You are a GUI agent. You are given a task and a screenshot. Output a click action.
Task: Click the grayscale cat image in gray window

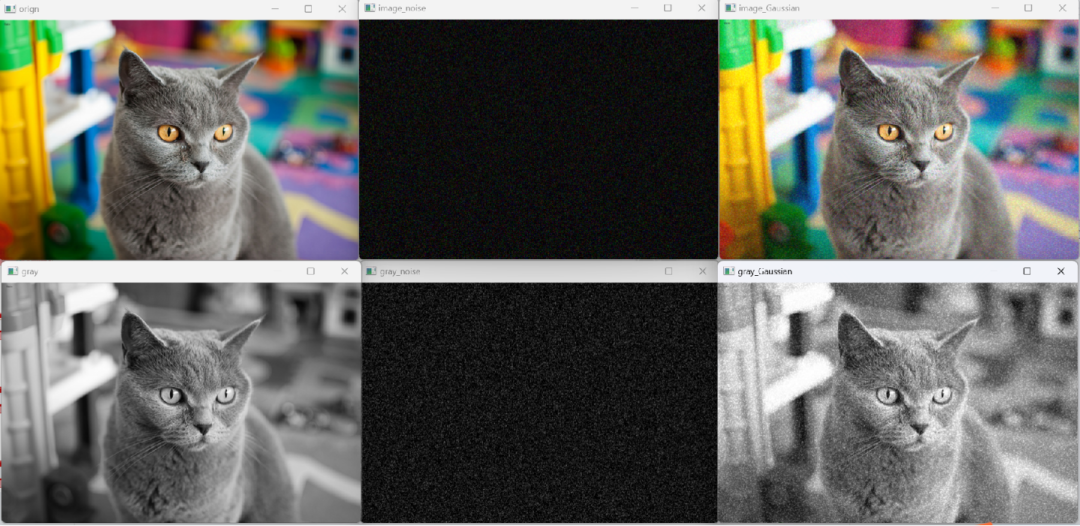[x=181, y=403]
